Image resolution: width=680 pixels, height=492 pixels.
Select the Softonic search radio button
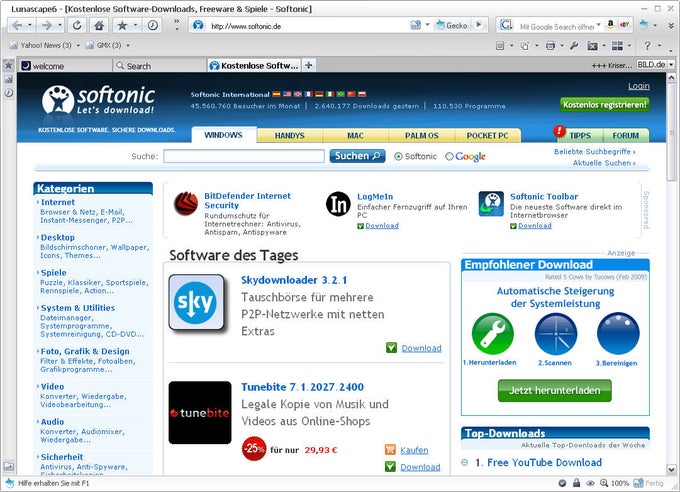[398, 156]
